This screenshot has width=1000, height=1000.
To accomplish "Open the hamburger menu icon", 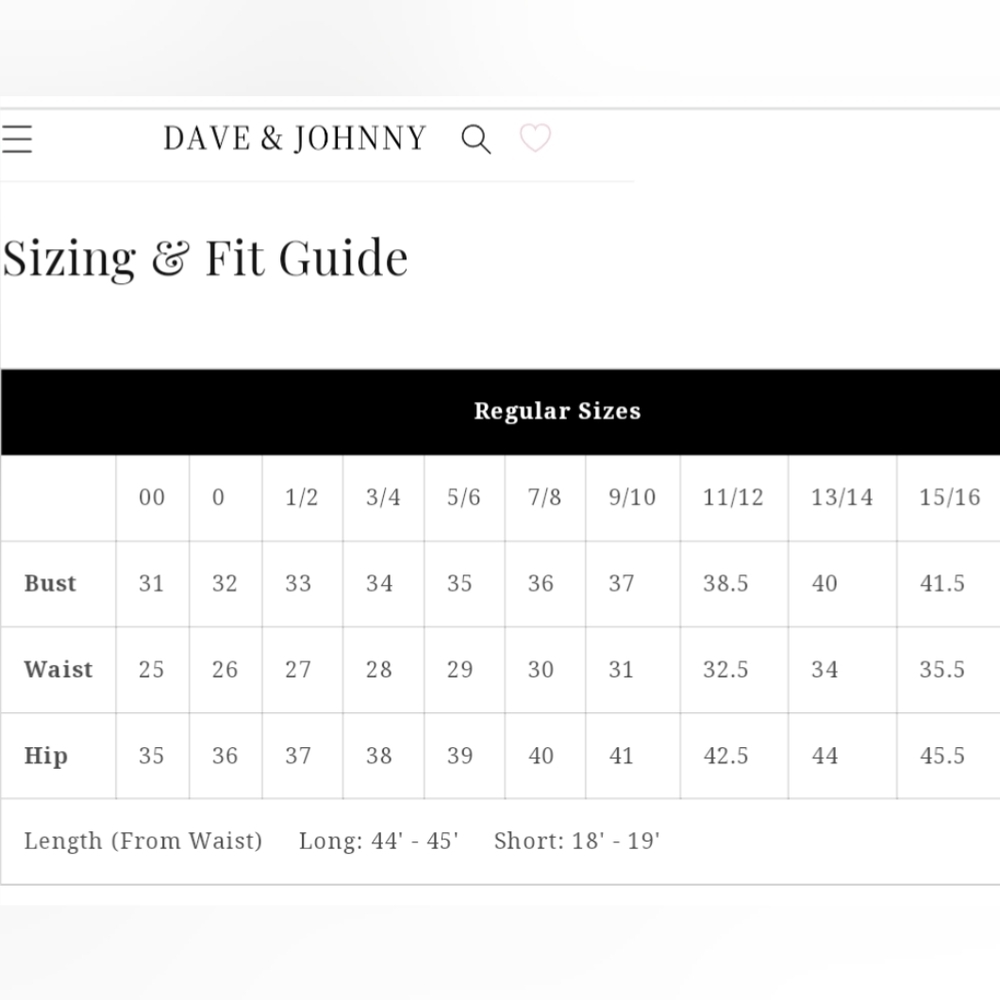I will pyautogui.click(x=17, y=138).
